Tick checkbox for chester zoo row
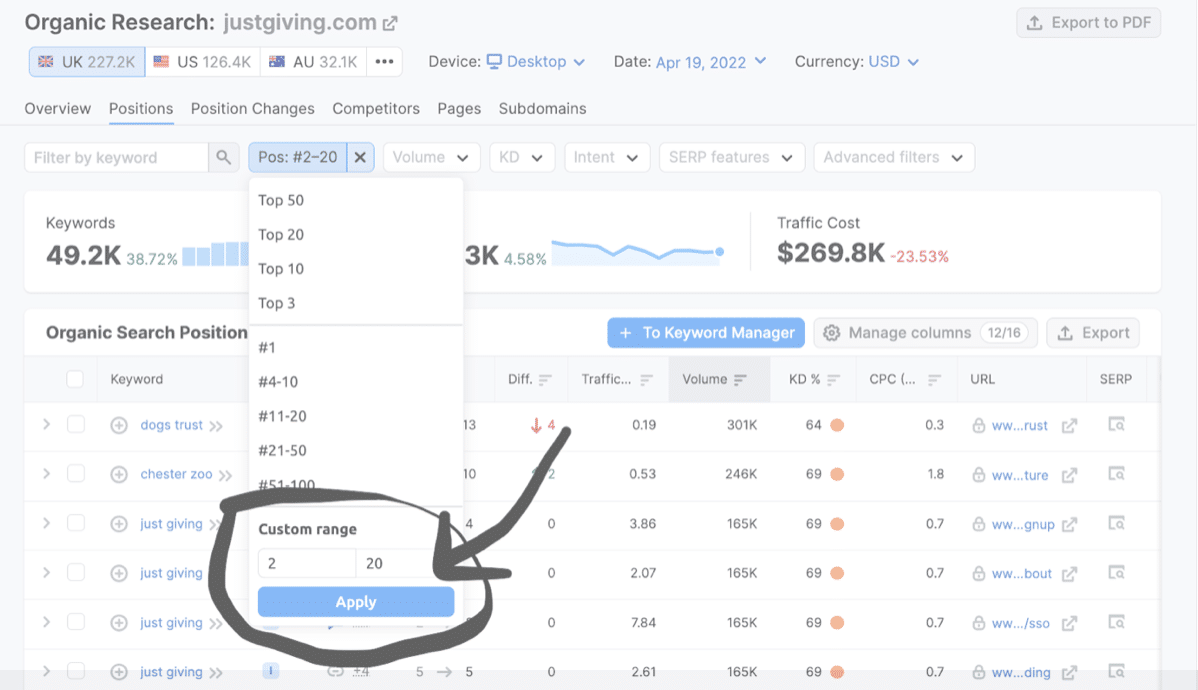Screen dimensions: 1198x690 click(x=76, y=474)
